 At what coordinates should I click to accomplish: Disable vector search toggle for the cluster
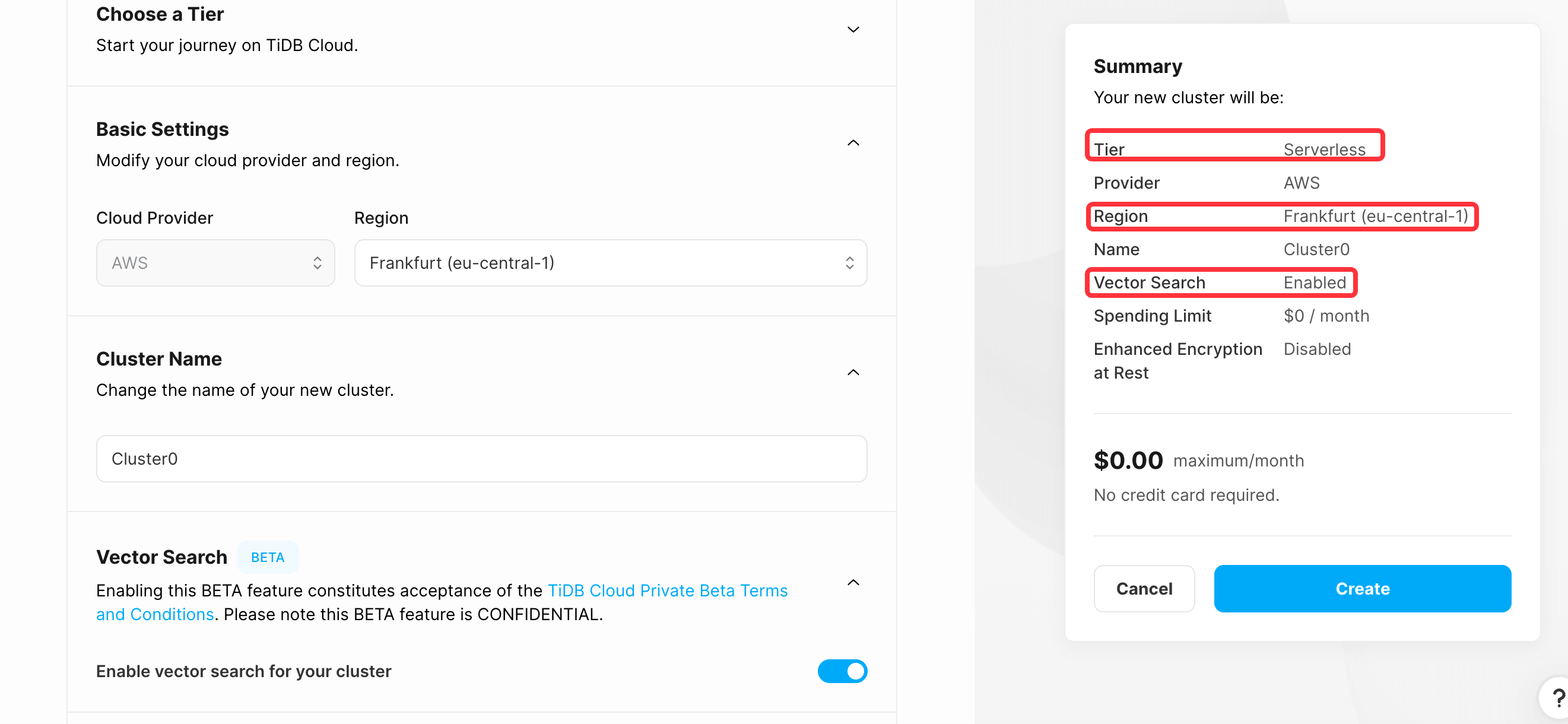pos(842,671)
